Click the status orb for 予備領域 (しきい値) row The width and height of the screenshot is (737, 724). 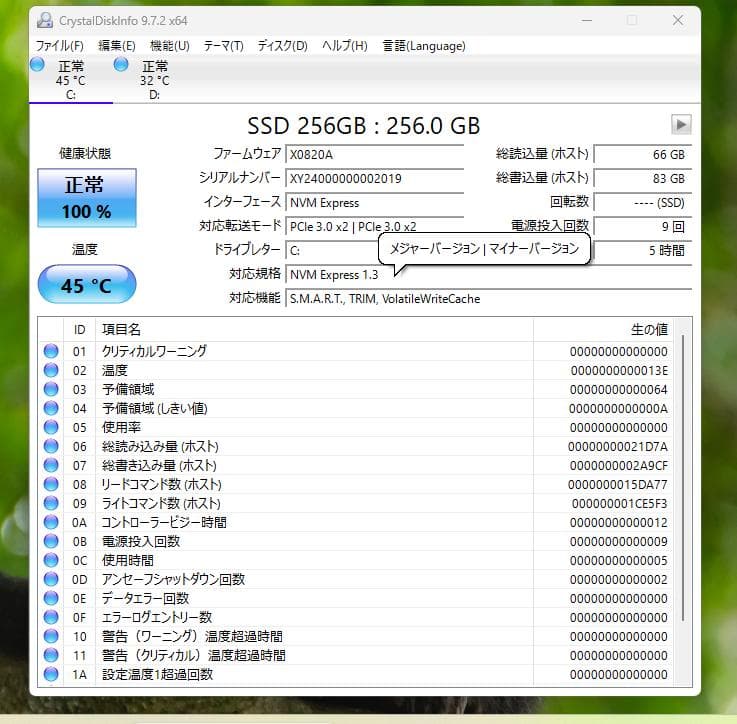point(51,408)
